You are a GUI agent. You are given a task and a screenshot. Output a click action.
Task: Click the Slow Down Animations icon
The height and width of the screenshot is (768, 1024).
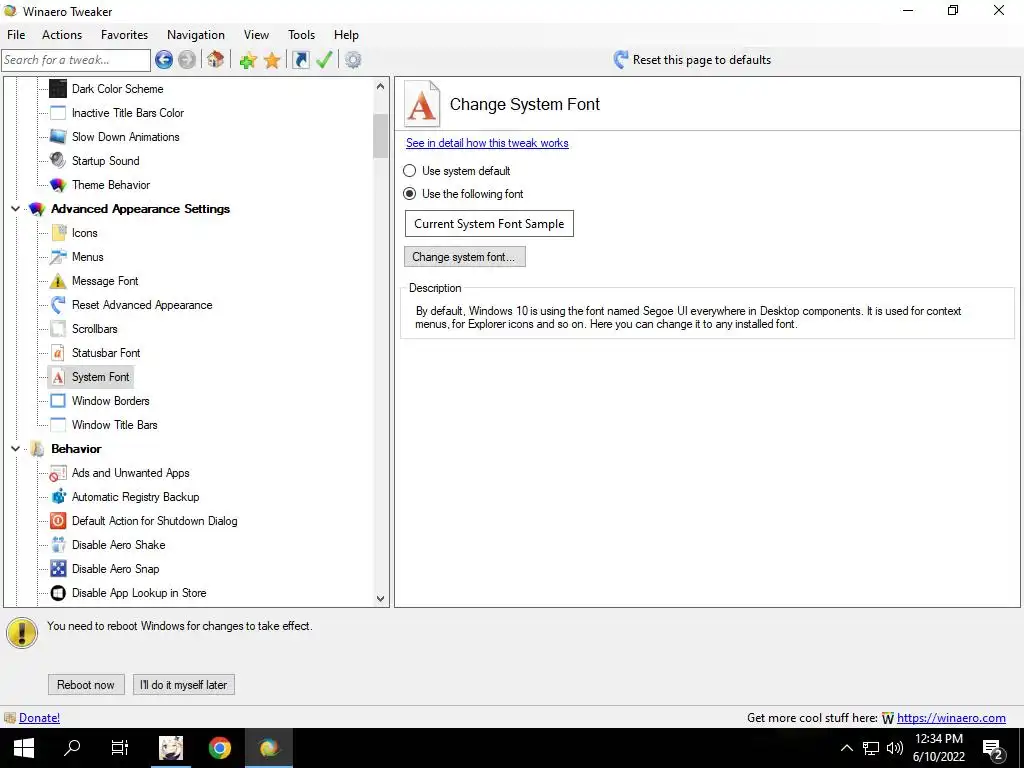pyautogui.click(x=58, y=136)
